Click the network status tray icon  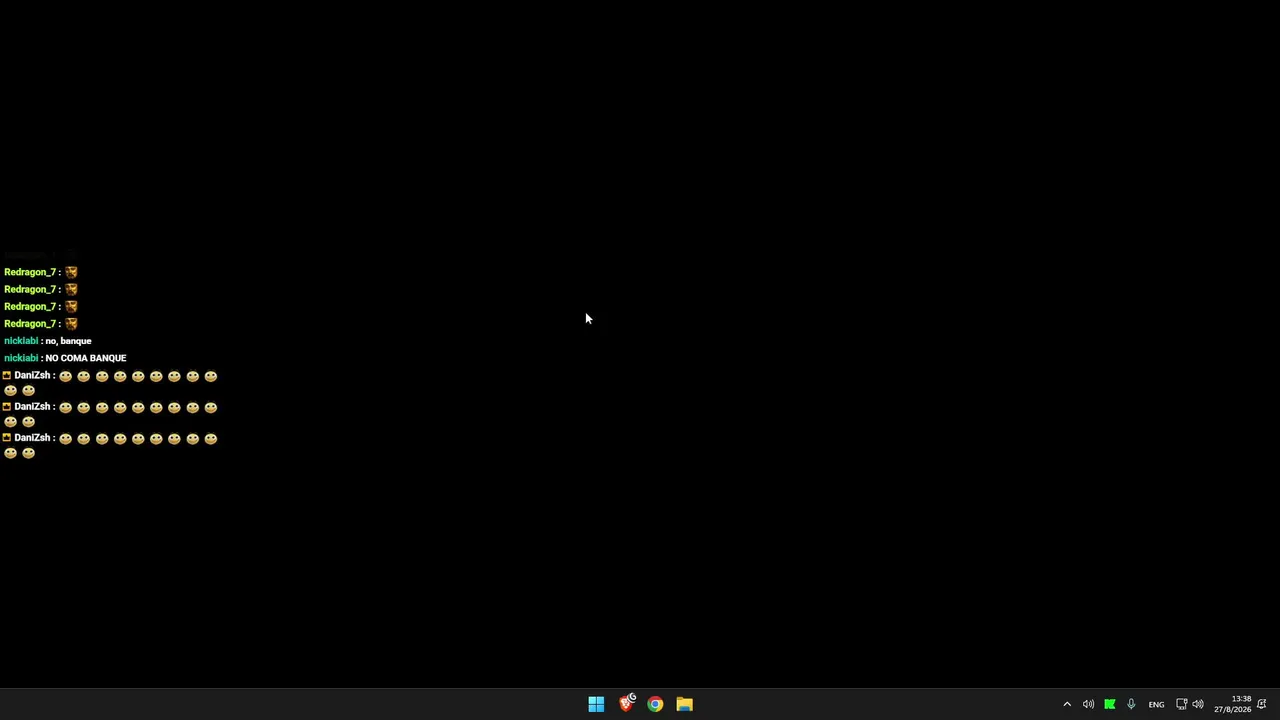(1181, 704)
